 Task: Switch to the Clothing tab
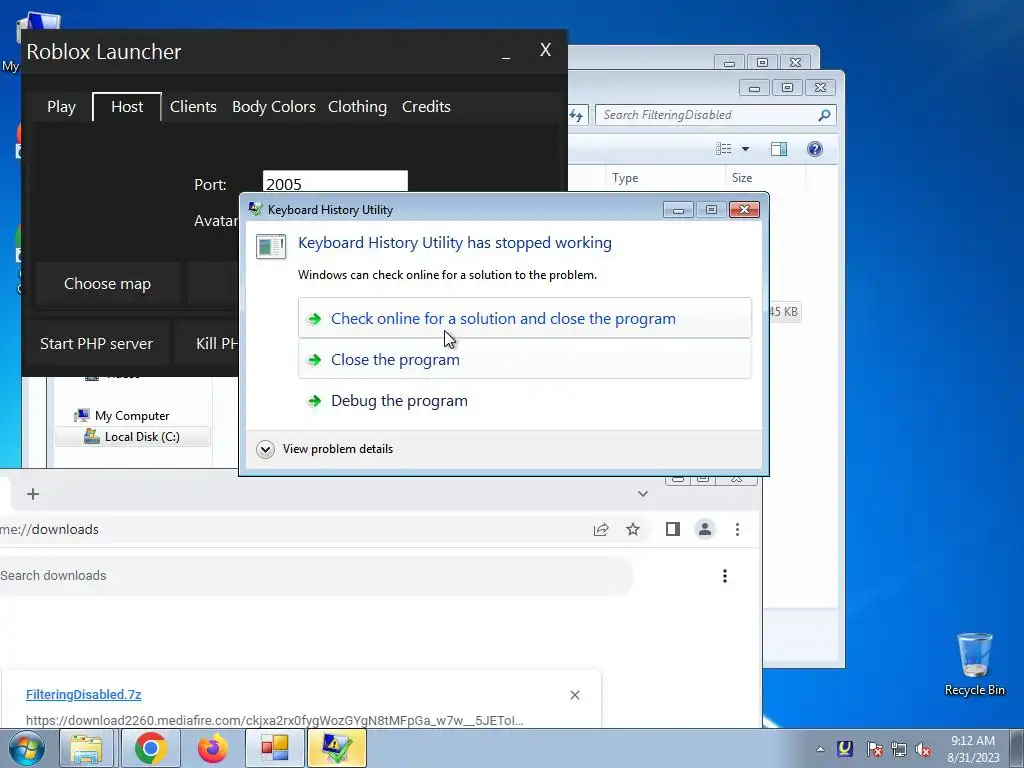[357, 106]
